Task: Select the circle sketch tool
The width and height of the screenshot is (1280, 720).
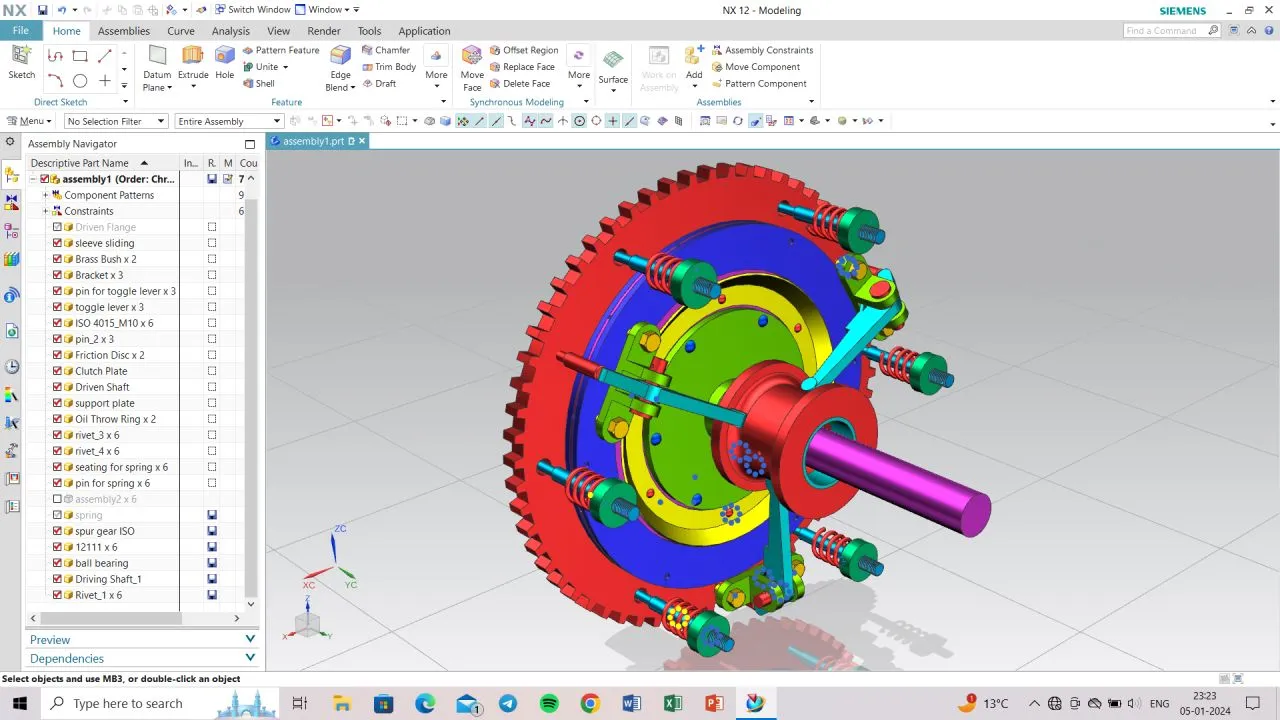Action: 80,81
